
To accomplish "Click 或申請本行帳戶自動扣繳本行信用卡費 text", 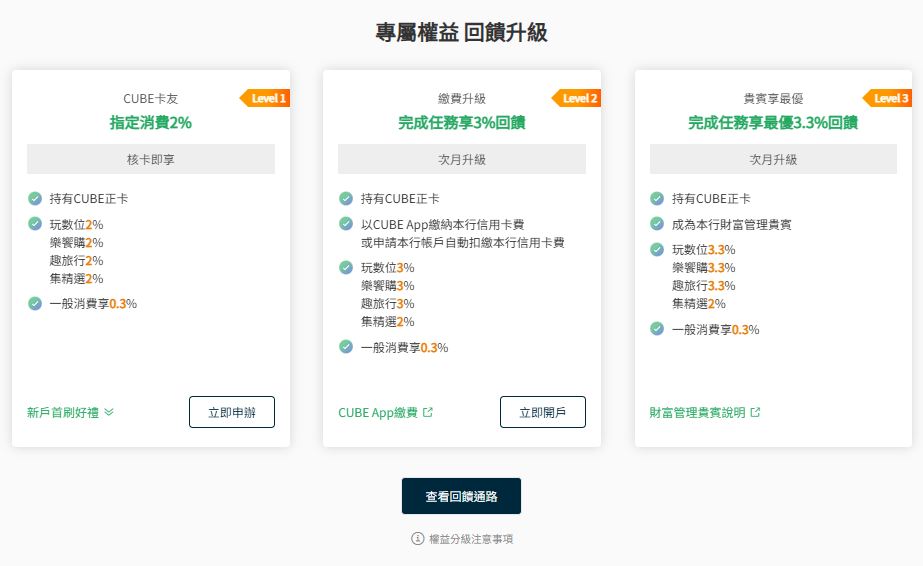I will pos(463,242).
